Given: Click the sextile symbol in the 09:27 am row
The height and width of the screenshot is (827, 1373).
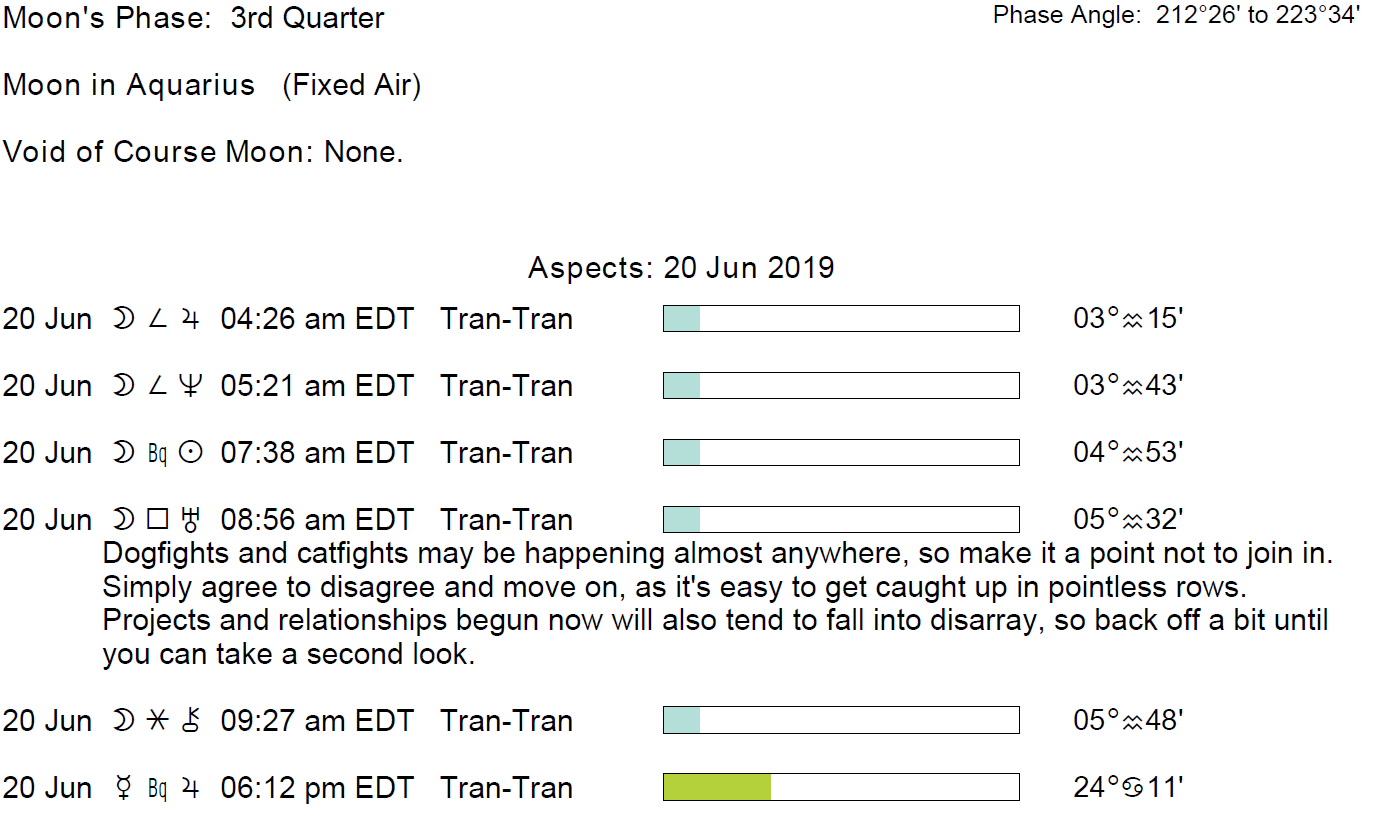Looking at the screenshot, I should [x=156, y=722].
